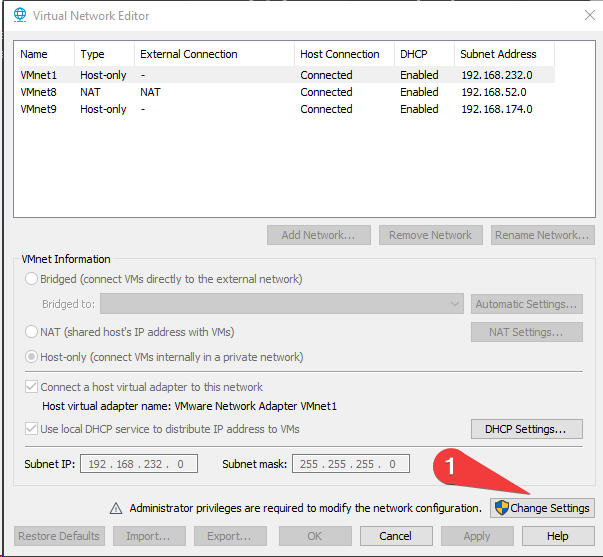Click subnet address 192.168.174.0

(x=497, y=109)
